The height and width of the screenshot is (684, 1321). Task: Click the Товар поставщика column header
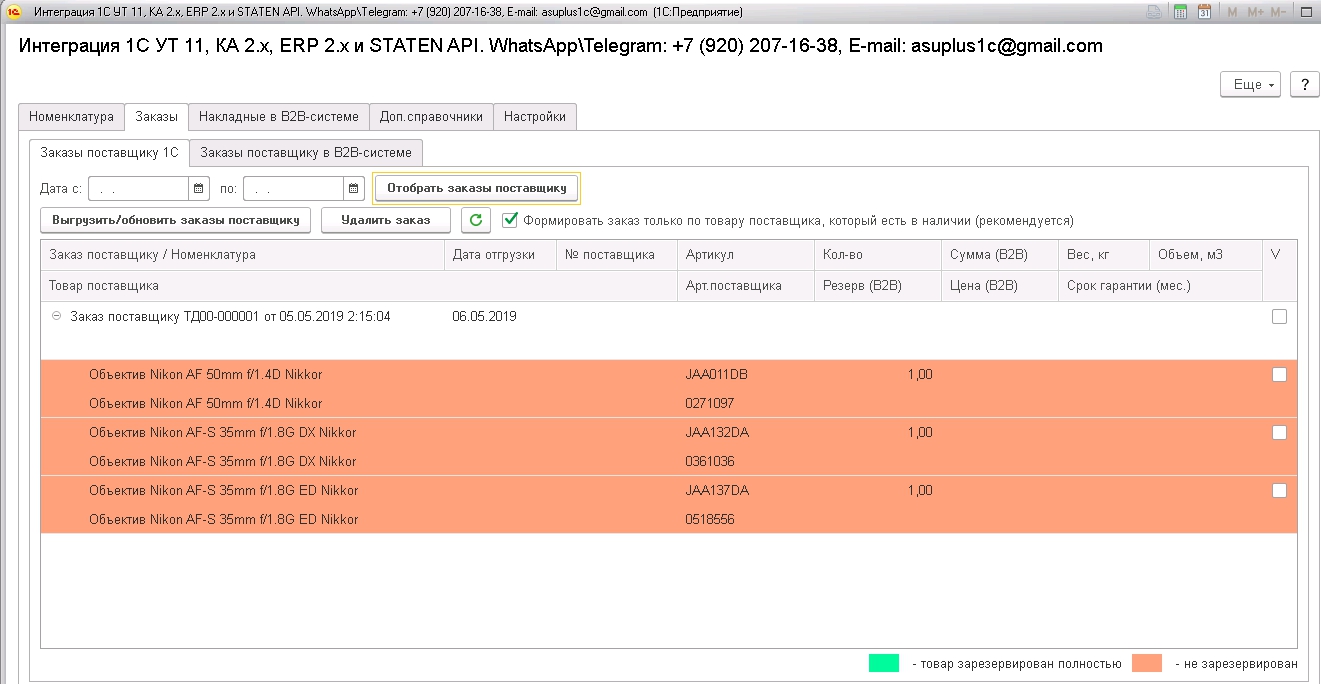[359, 286]
